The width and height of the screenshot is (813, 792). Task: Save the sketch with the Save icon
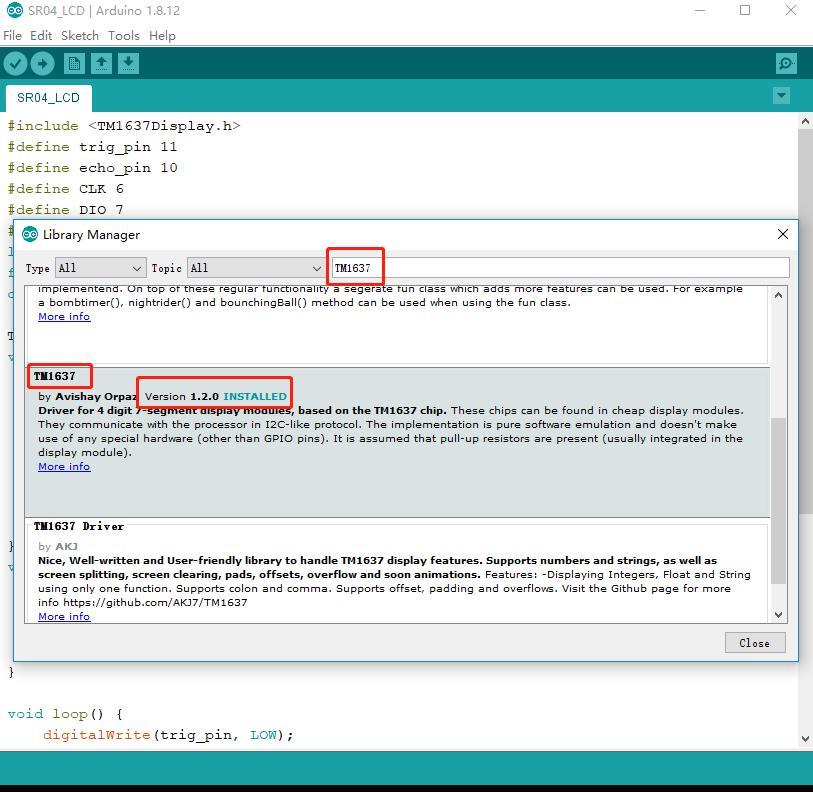click(129, 64)
